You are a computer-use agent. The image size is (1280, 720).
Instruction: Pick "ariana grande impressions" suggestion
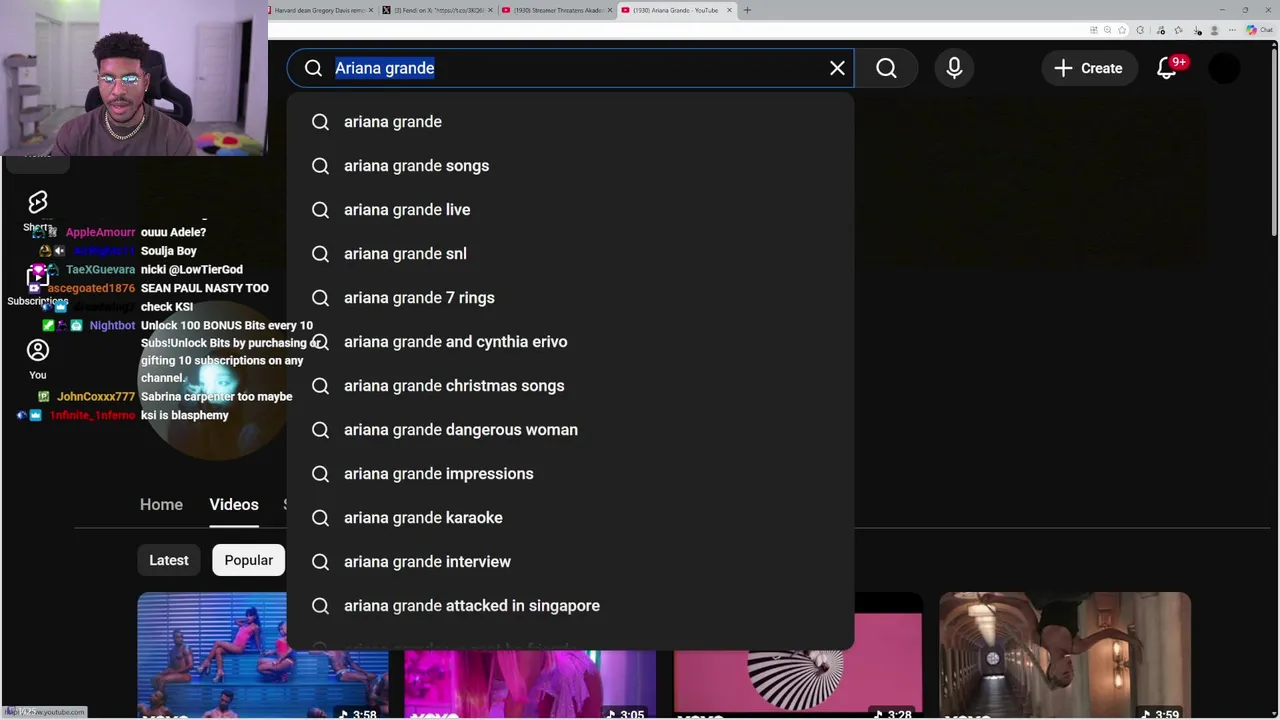pos(570,474)
